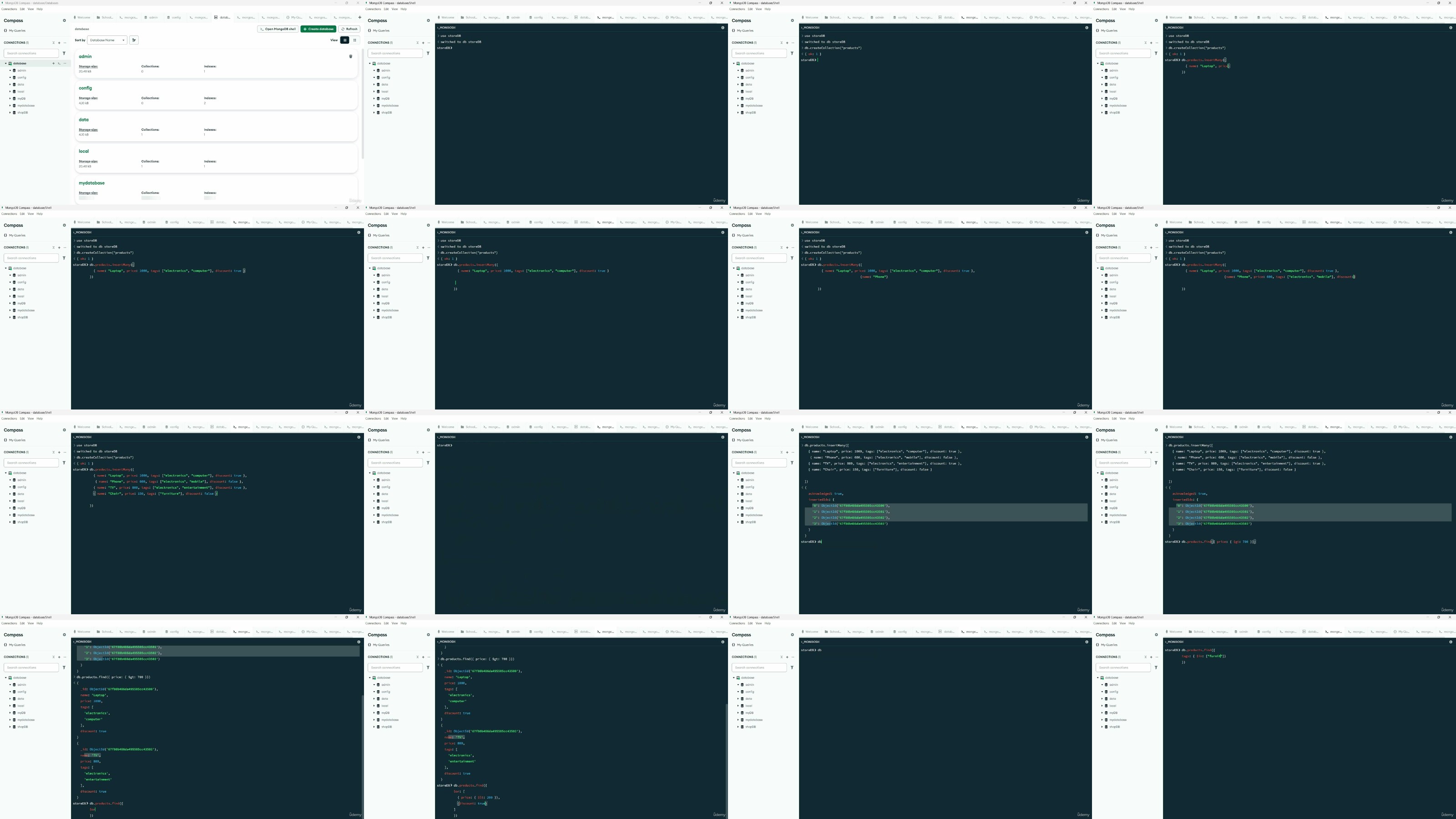The width and height of the screenshot is (1456, 819).
Task: Click plus icon on highlighted database connection row
Action: pos(54,63)
